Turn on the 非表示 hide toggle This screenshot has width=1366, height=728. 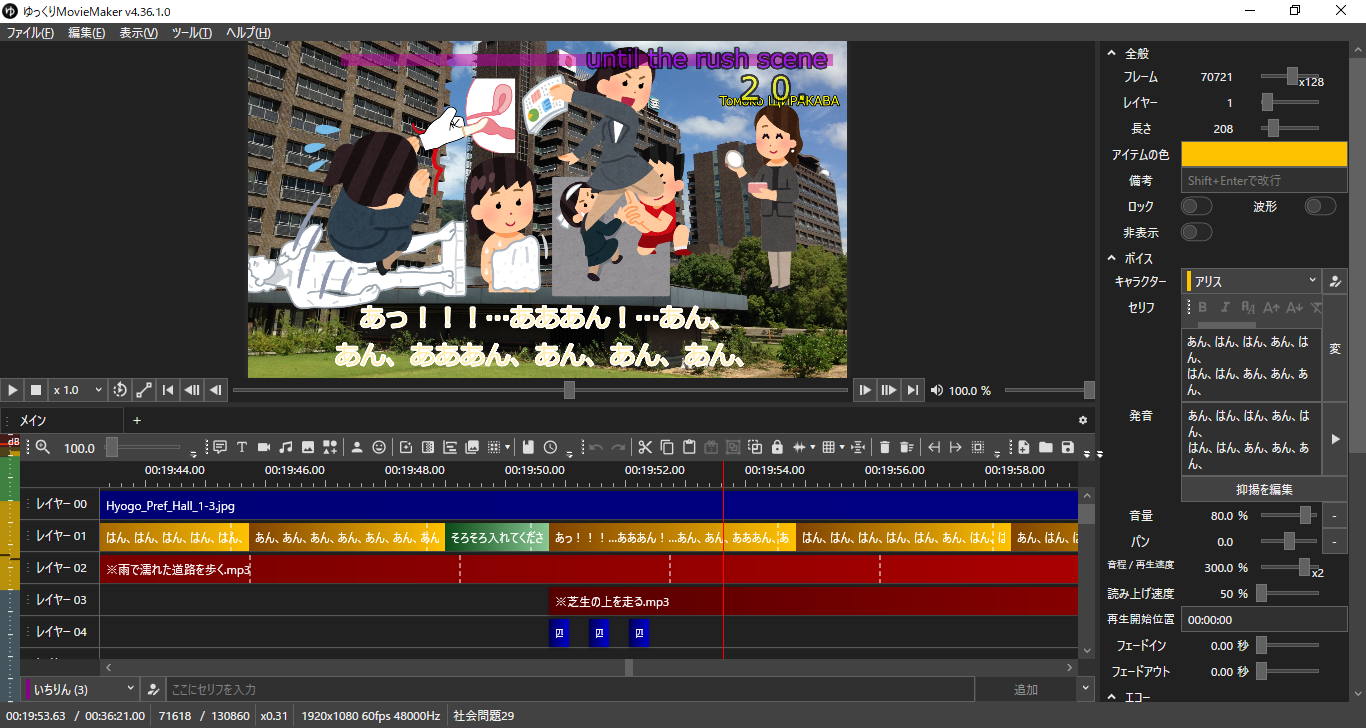tap(1196, 232)
